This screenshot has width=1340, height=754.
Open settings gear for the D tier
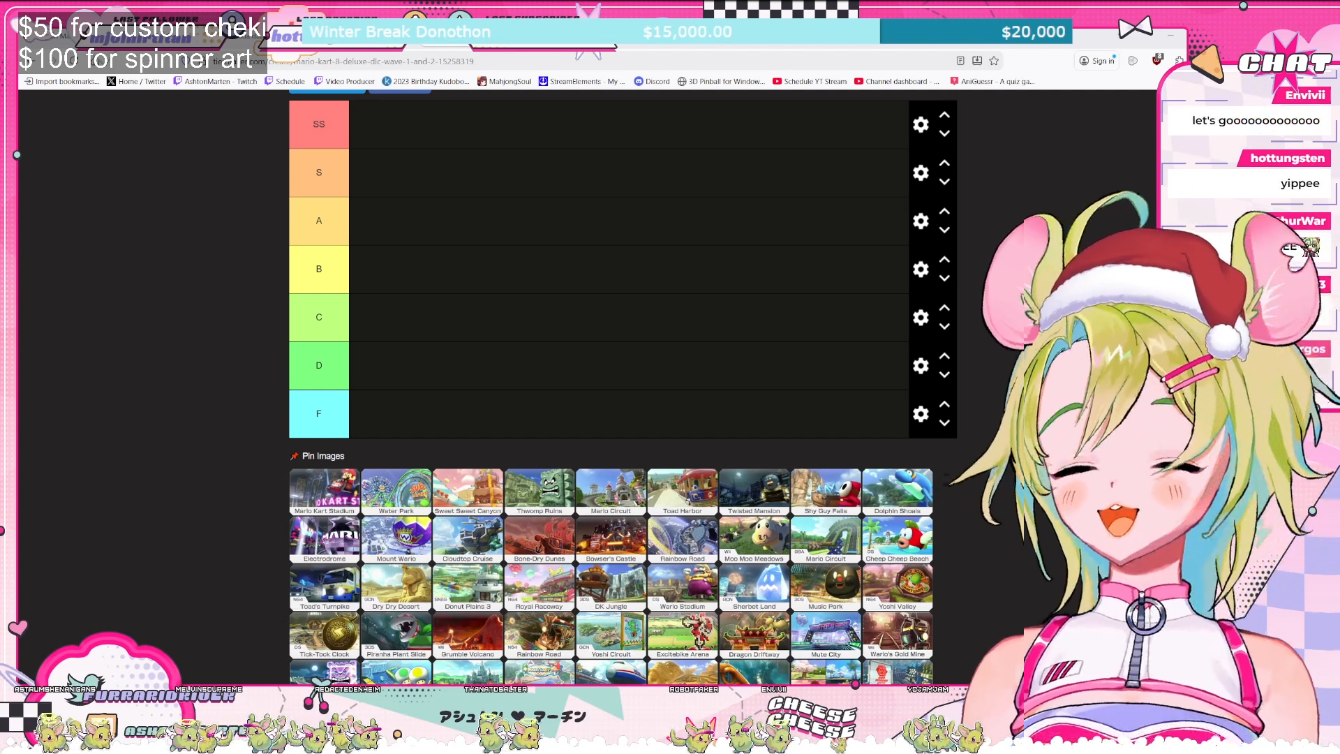(x=921, y=366)
